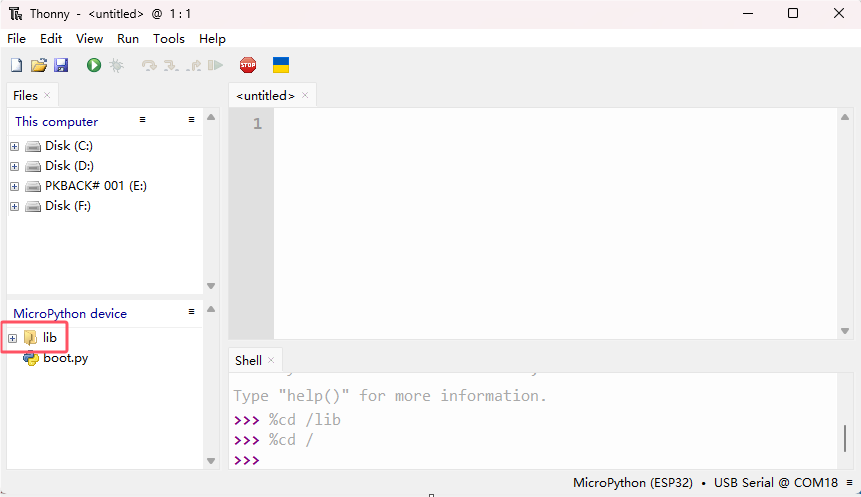Expand the PKBACK# 001 (E:) node
This screenshot has height=497, width=861.
coord(15,187)
